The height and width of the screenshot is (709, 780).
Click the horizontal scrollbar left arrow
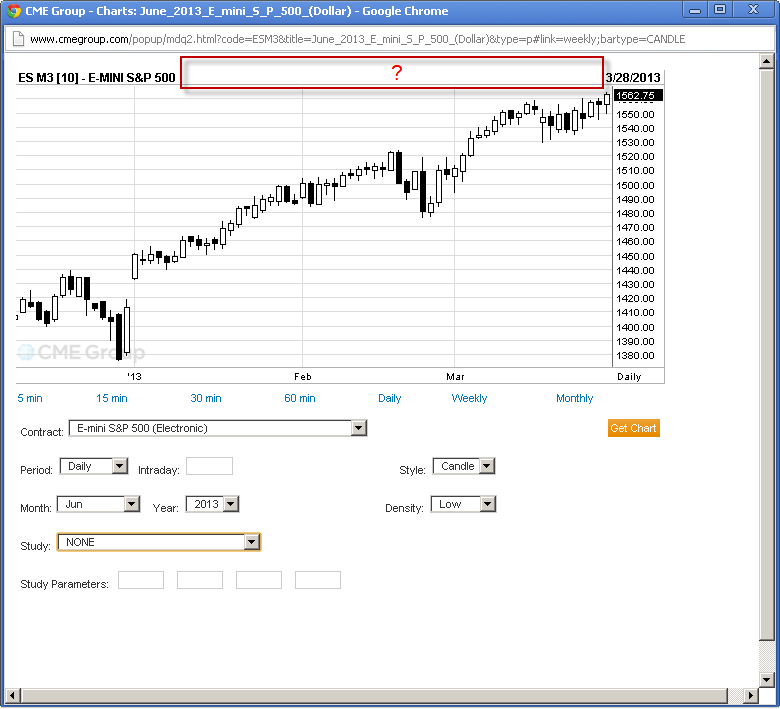[x=13, y=695]
